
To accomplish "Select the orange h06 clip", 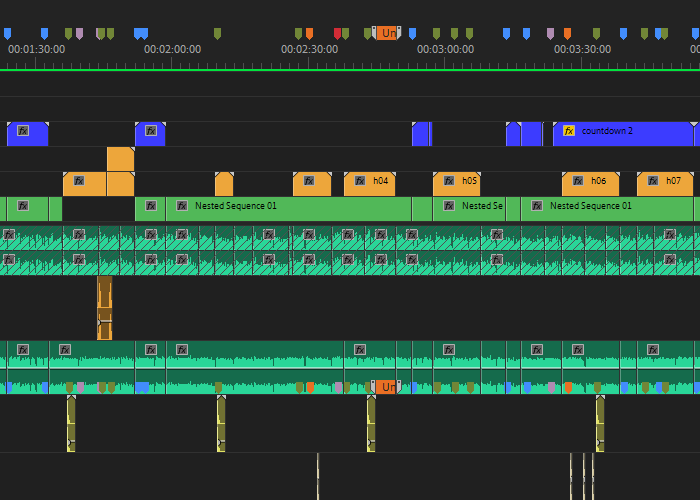I will 591,184.
